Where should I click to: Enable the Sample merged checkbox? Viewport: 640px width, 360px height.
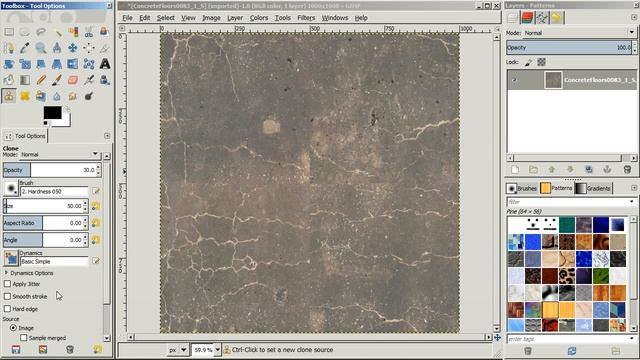click(24, 338)
